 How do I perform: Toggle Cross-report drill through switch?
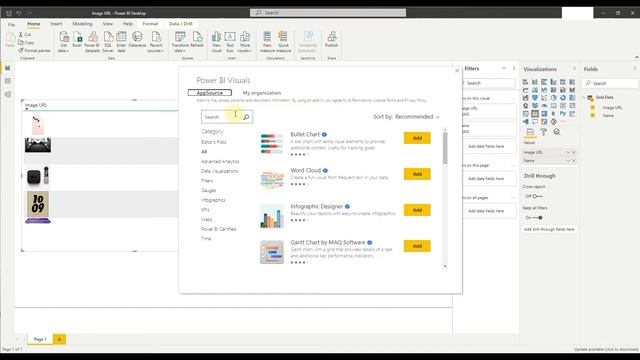537,196
